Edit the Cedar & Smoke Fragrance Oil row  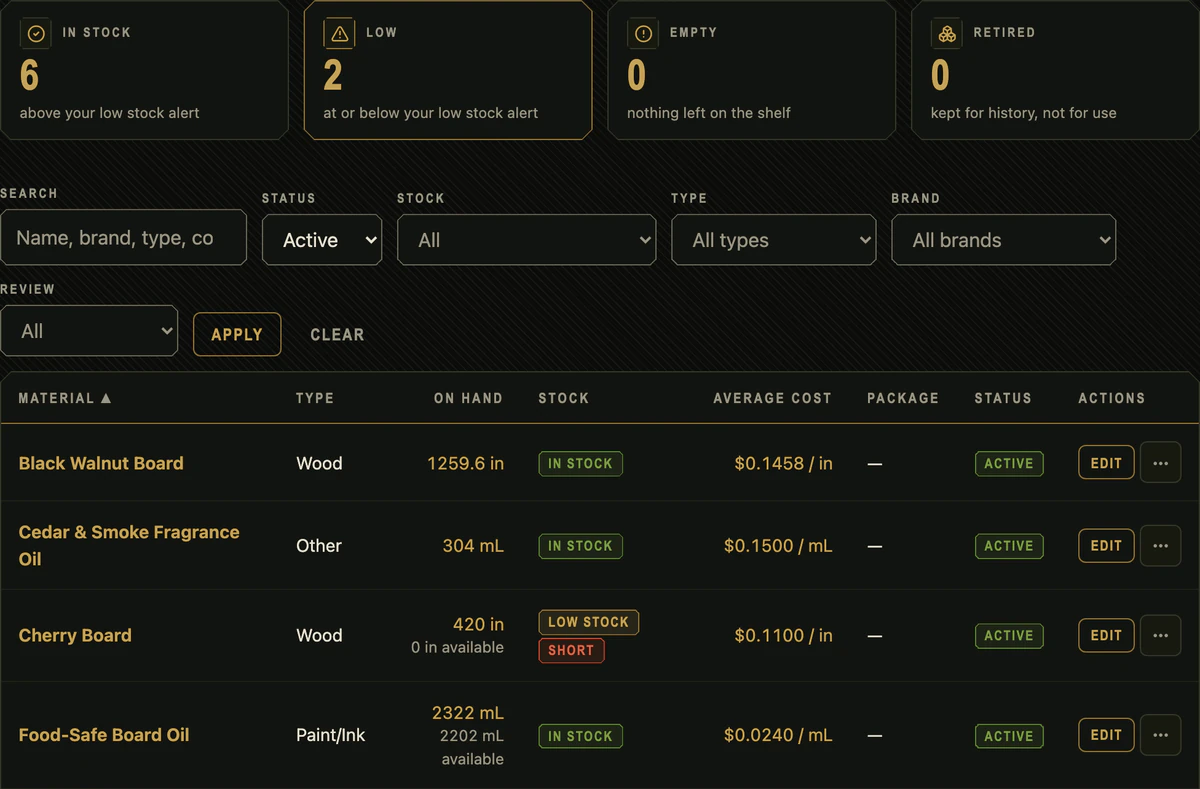point(1106,546)
